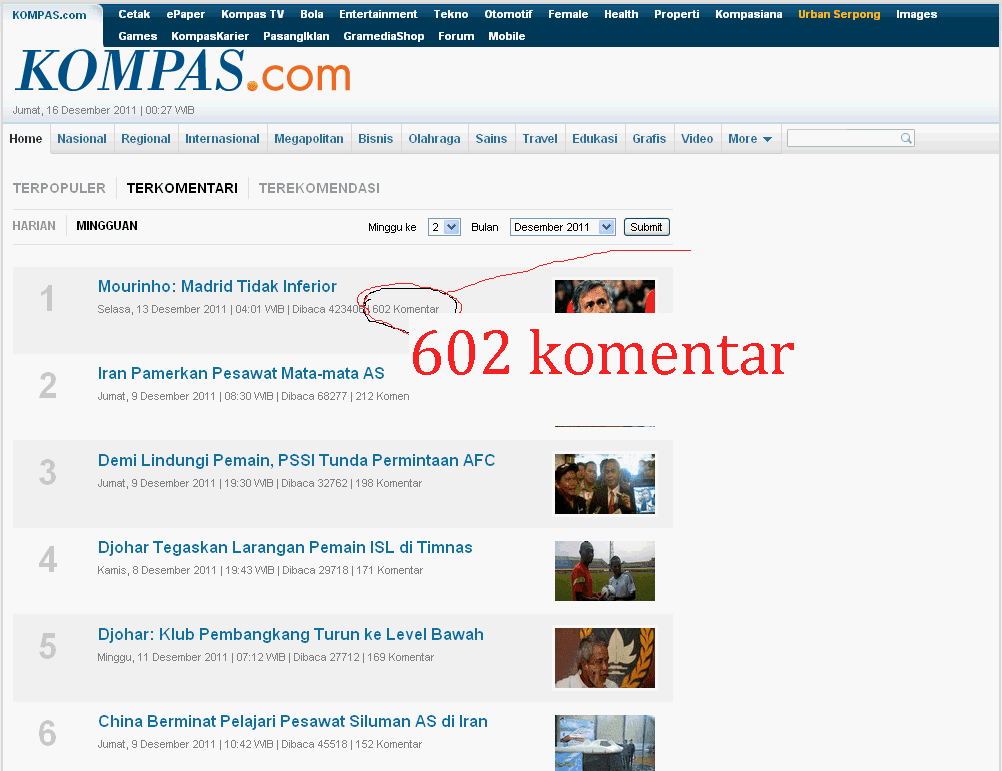This screenshot has height=771, width=1002.
Task: Open the KompasKarier link
Action: tap(210, 36)
